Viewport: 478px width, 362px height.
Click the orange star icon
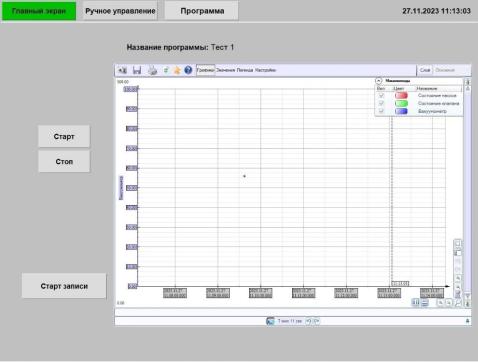pyautogui.click(x=177, y=70)
